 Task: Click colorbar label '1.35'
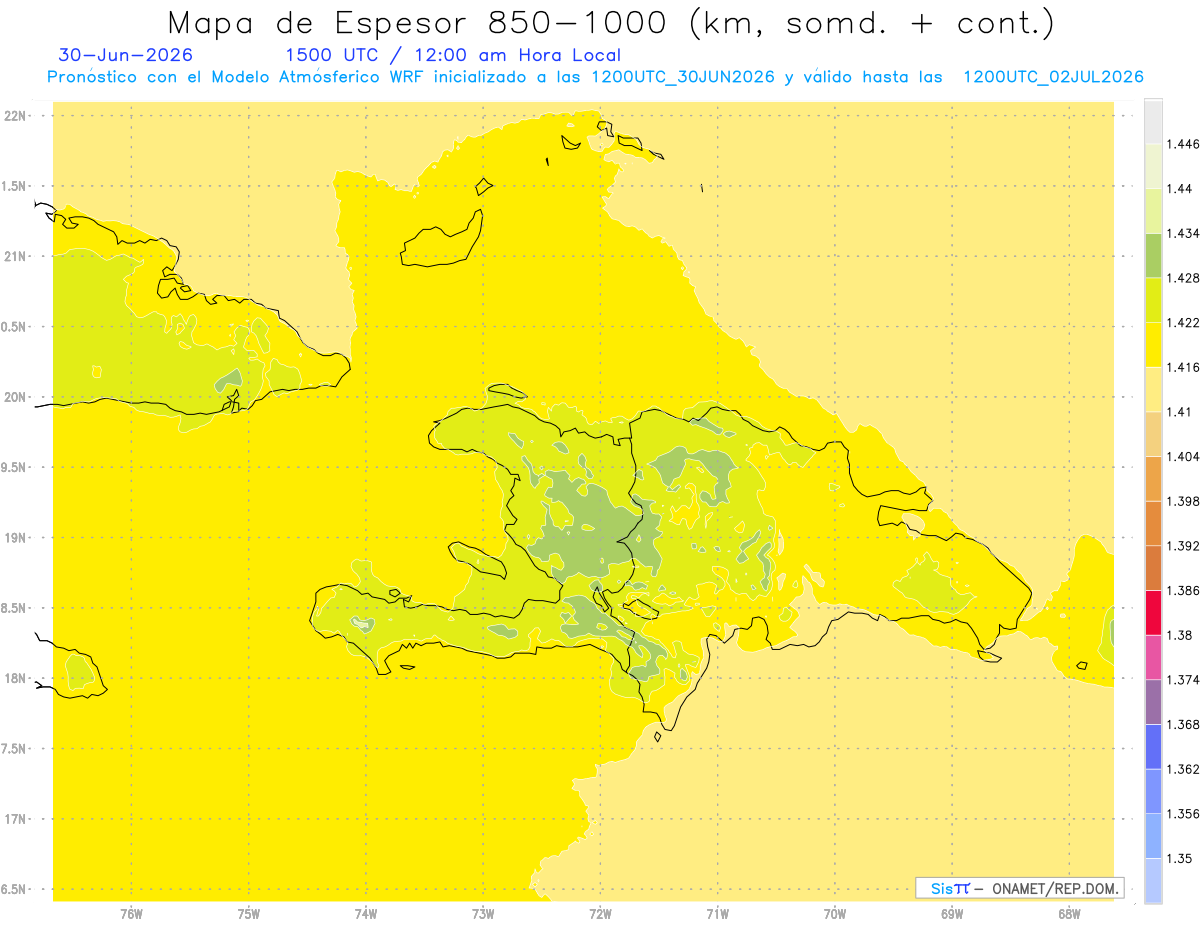[x=1180, y=858]
